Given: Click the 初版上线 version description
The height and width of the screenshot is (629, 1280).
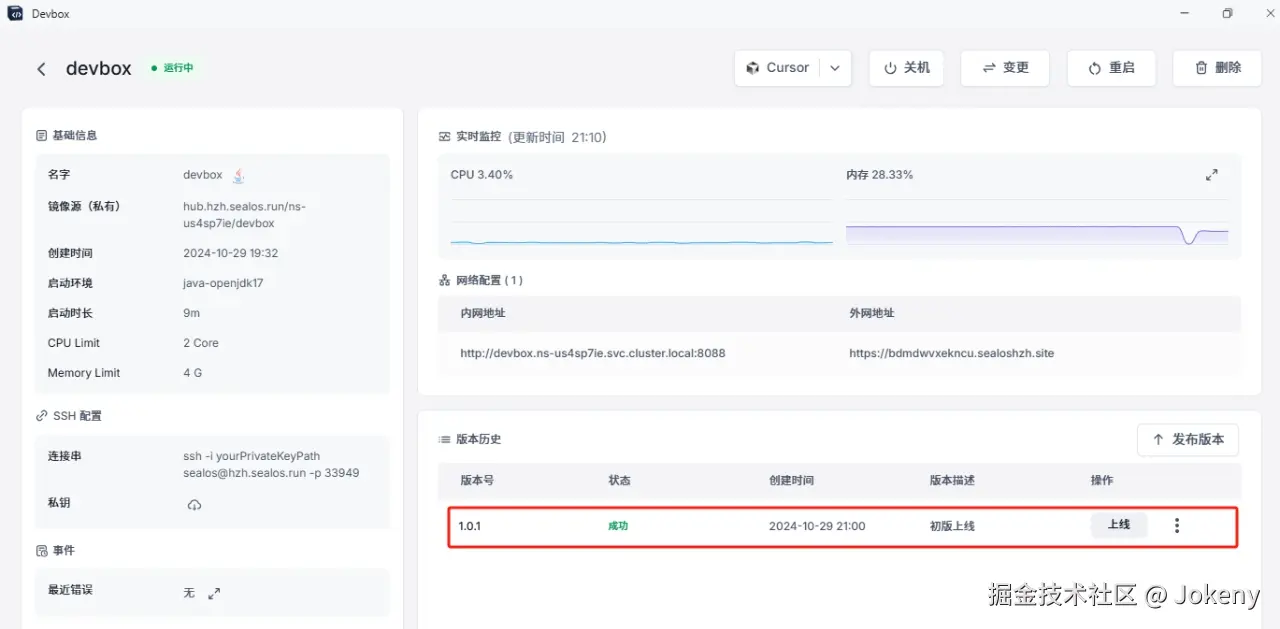Looking at the screenshot, I should 952,526.
